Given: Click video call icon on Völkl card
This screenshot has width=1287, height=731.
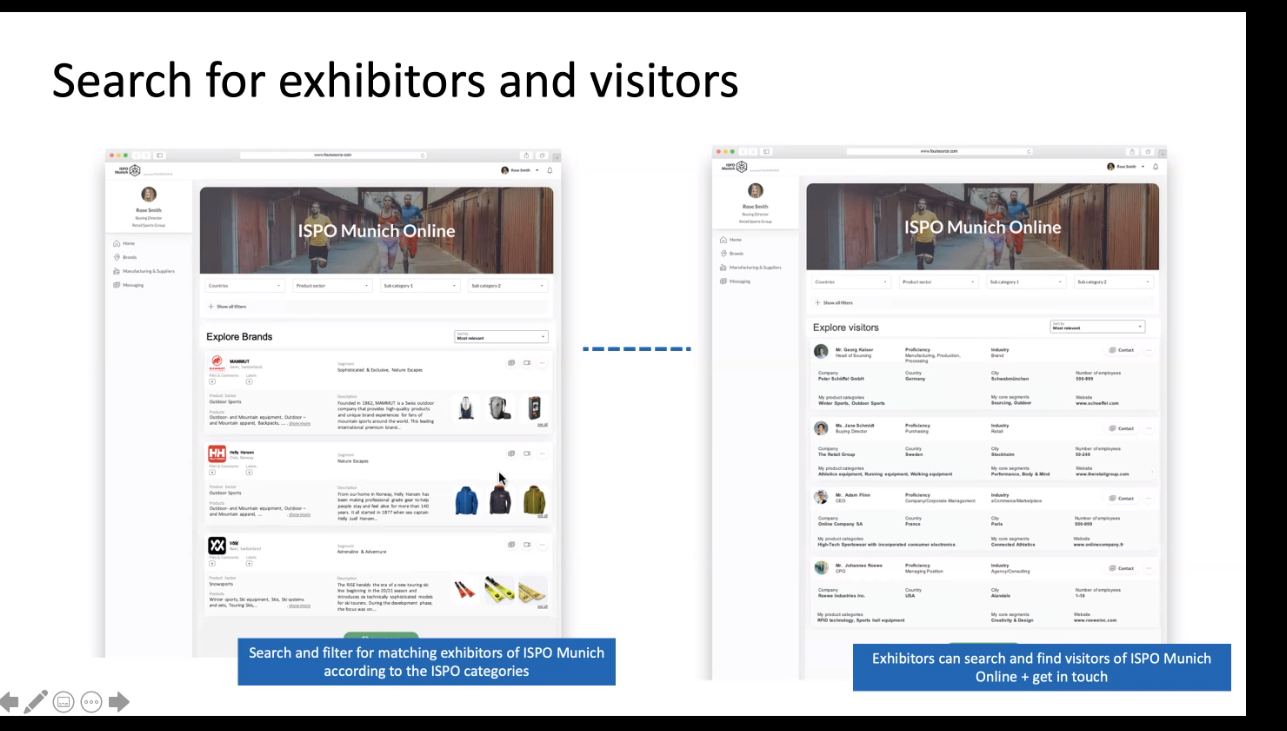Looking at the screenshot, I should (527, 545).
